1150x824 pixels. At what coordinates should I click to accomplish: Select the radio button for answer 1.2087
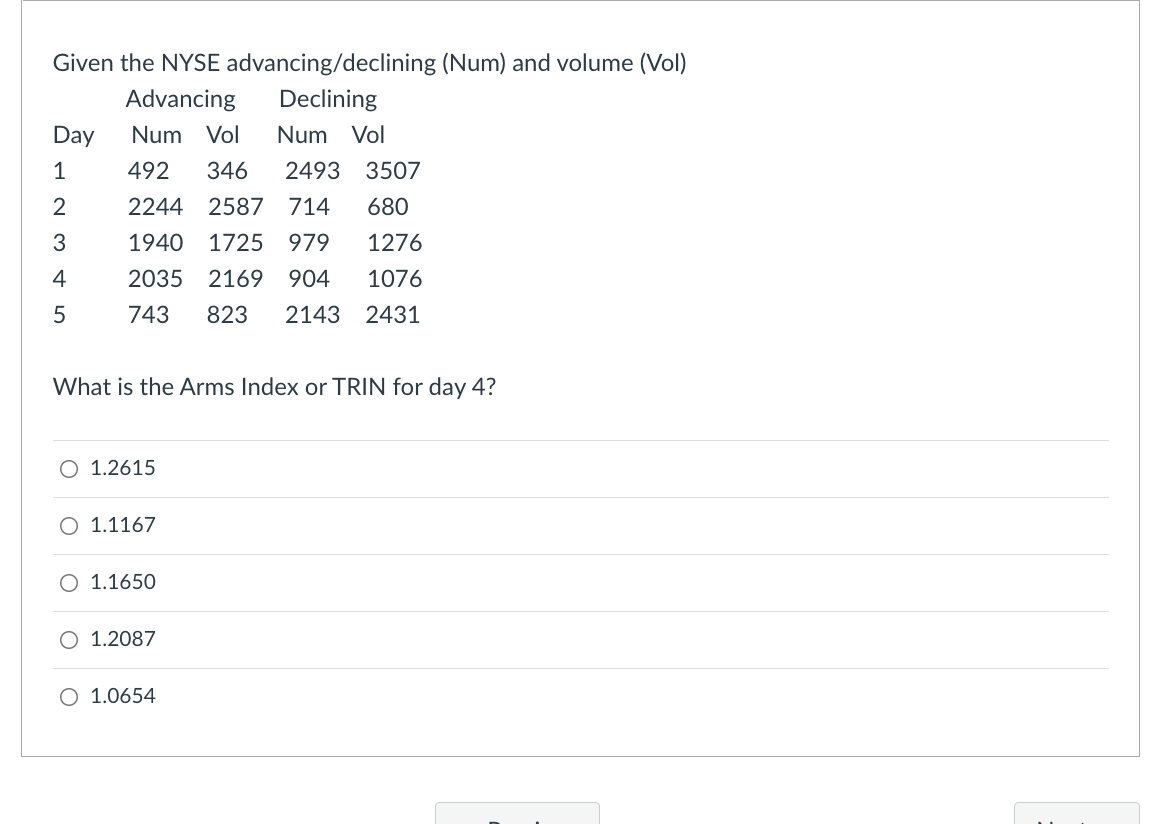(68, 639)
